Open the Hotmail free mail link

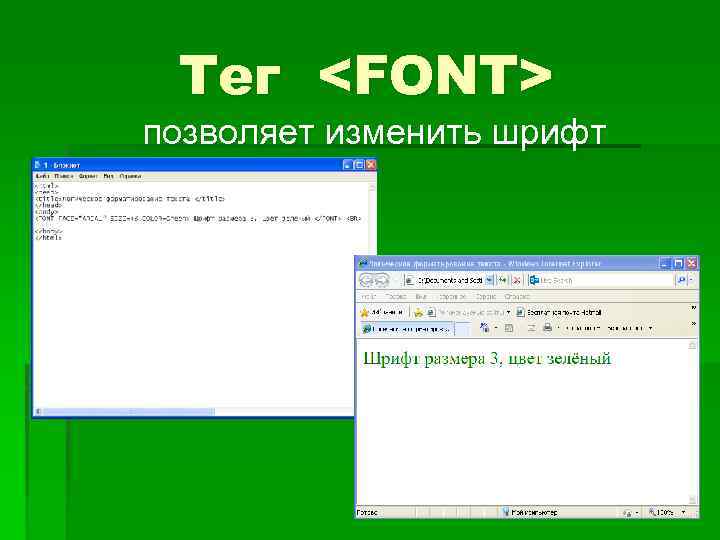pyautogui.click(x=558, y=313)
